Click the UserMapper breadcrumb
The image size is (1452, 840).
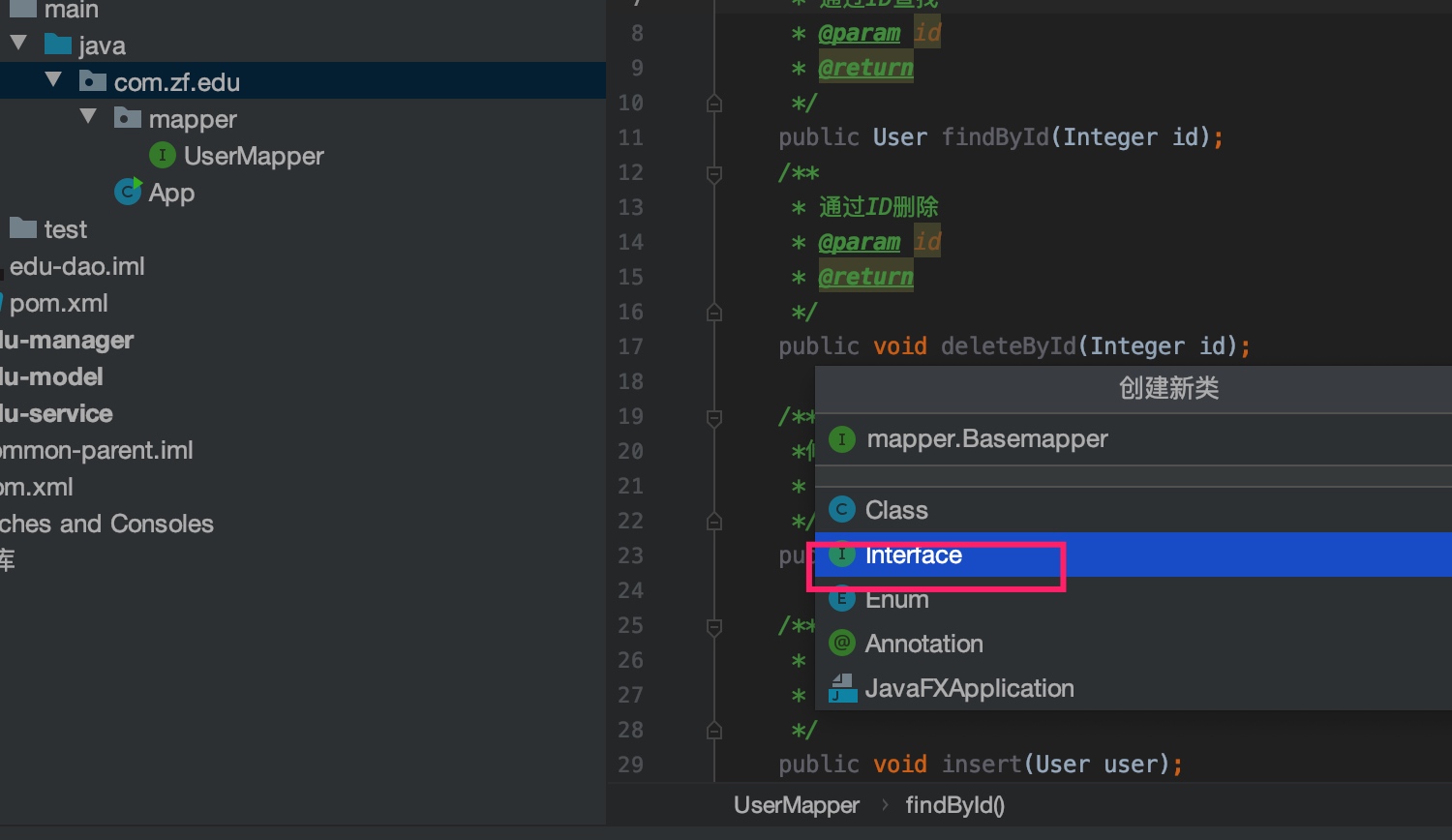point(796,805)
